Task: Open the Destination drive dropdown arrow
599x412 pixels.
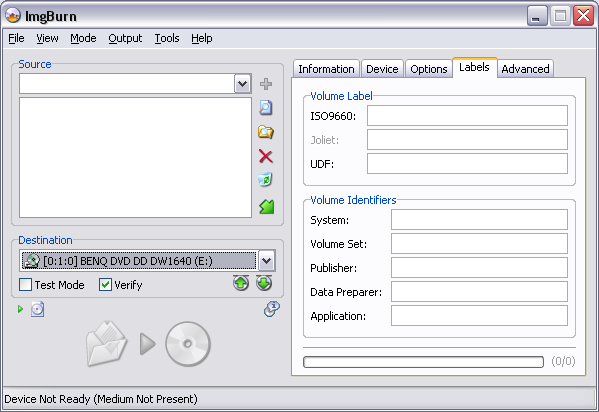Action: click(x=266, y=261)
